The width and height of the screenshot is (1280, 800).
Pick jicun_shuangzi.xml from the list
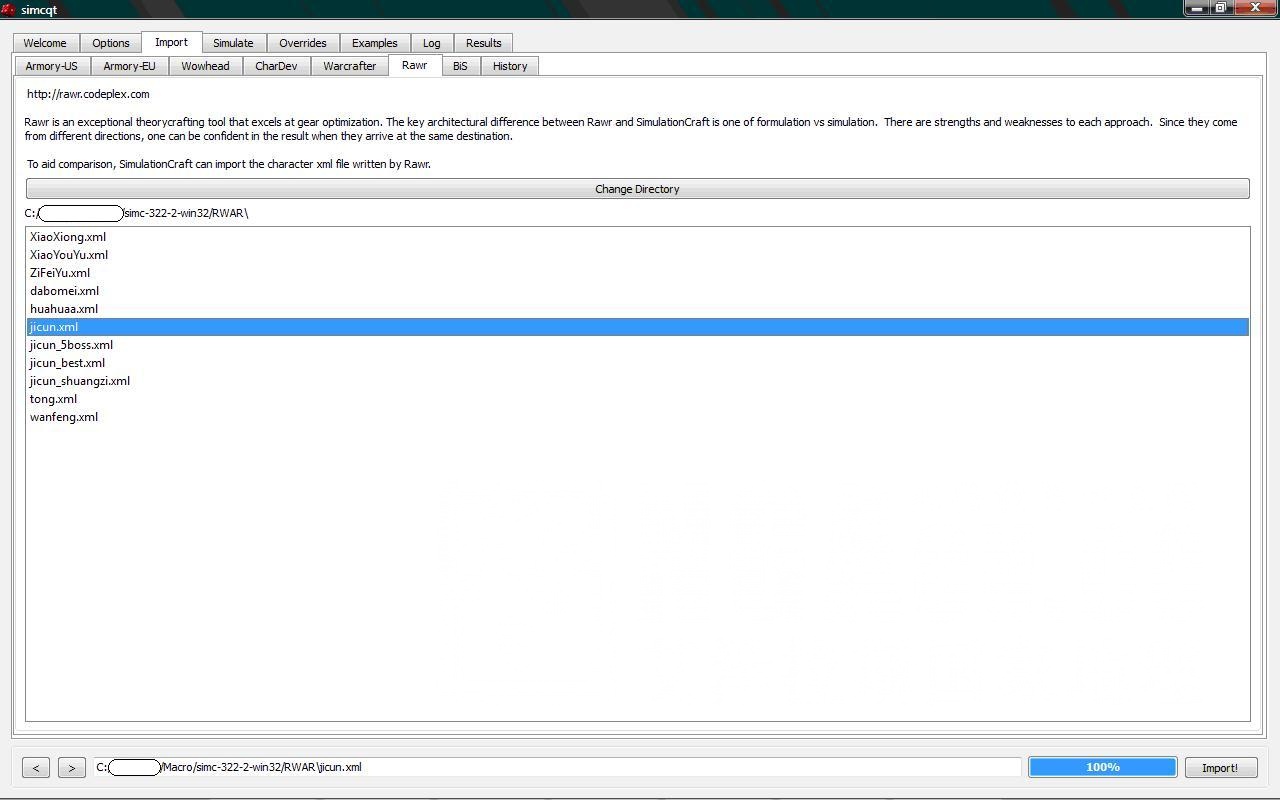(x=80, y=381)
